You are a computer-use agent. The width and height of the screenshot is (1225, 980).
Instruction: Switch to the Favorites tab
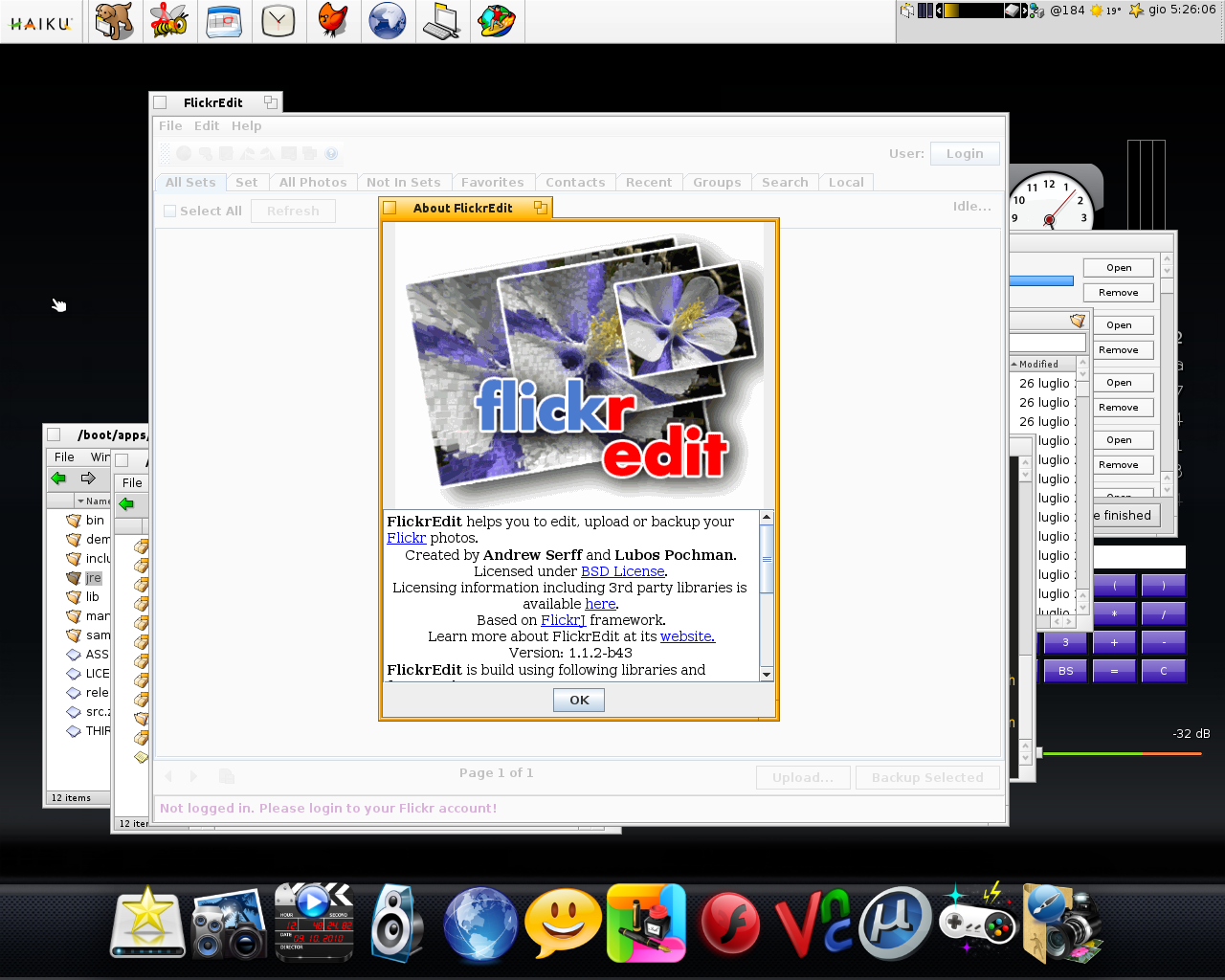coord(492,182)
